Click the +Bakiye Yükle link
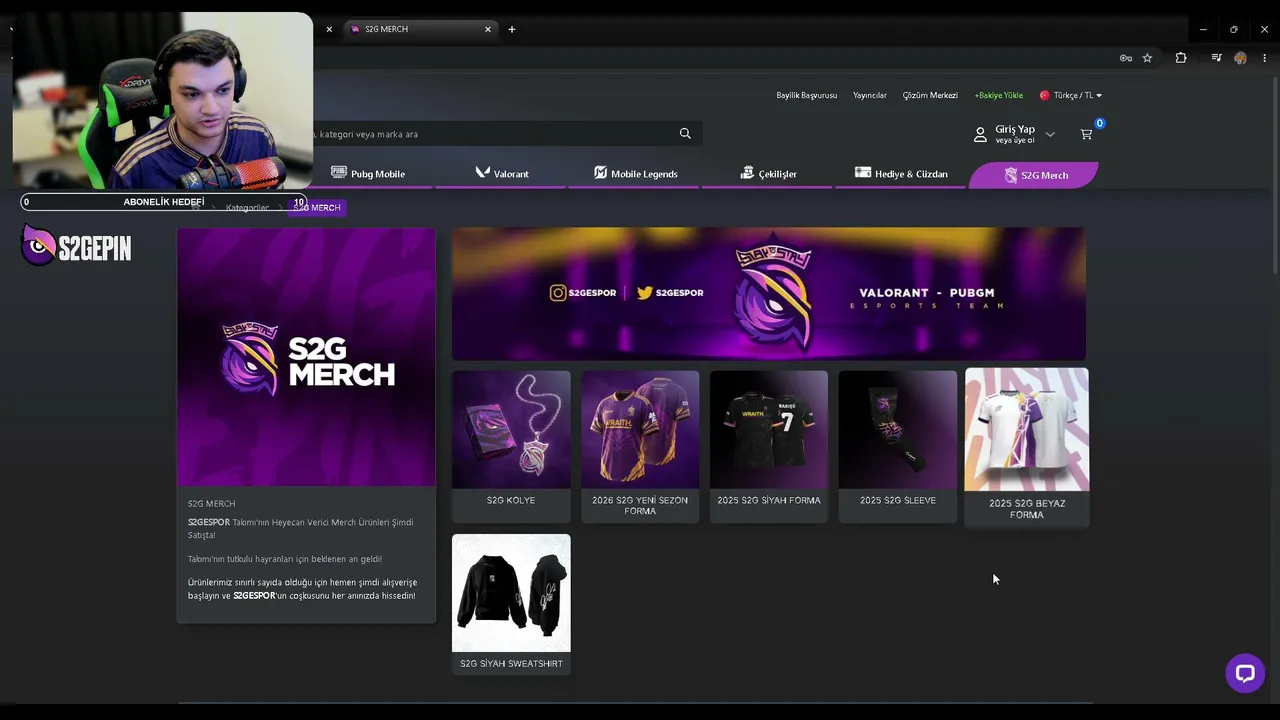Screen dimensions: 1280x720 pyautogui.click(x=999, y=95)
